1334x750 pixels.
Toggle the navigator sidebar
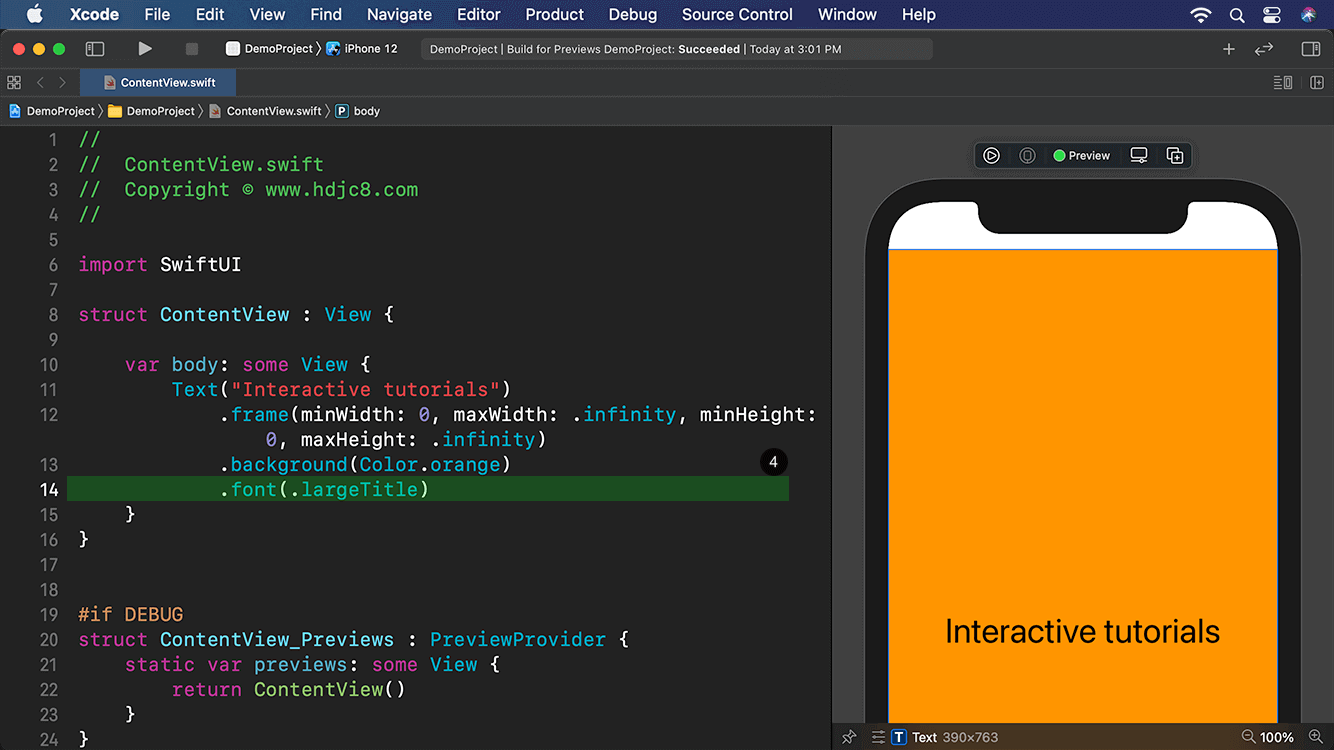(x=95, y=49)
